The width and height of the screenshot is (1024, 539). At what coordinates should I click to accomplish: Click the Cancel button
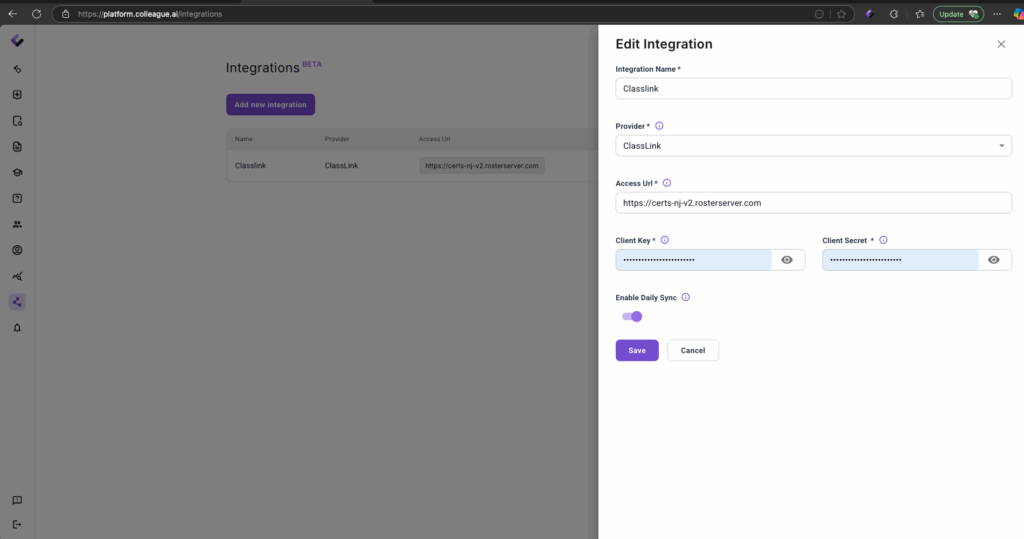click(693, 350)
